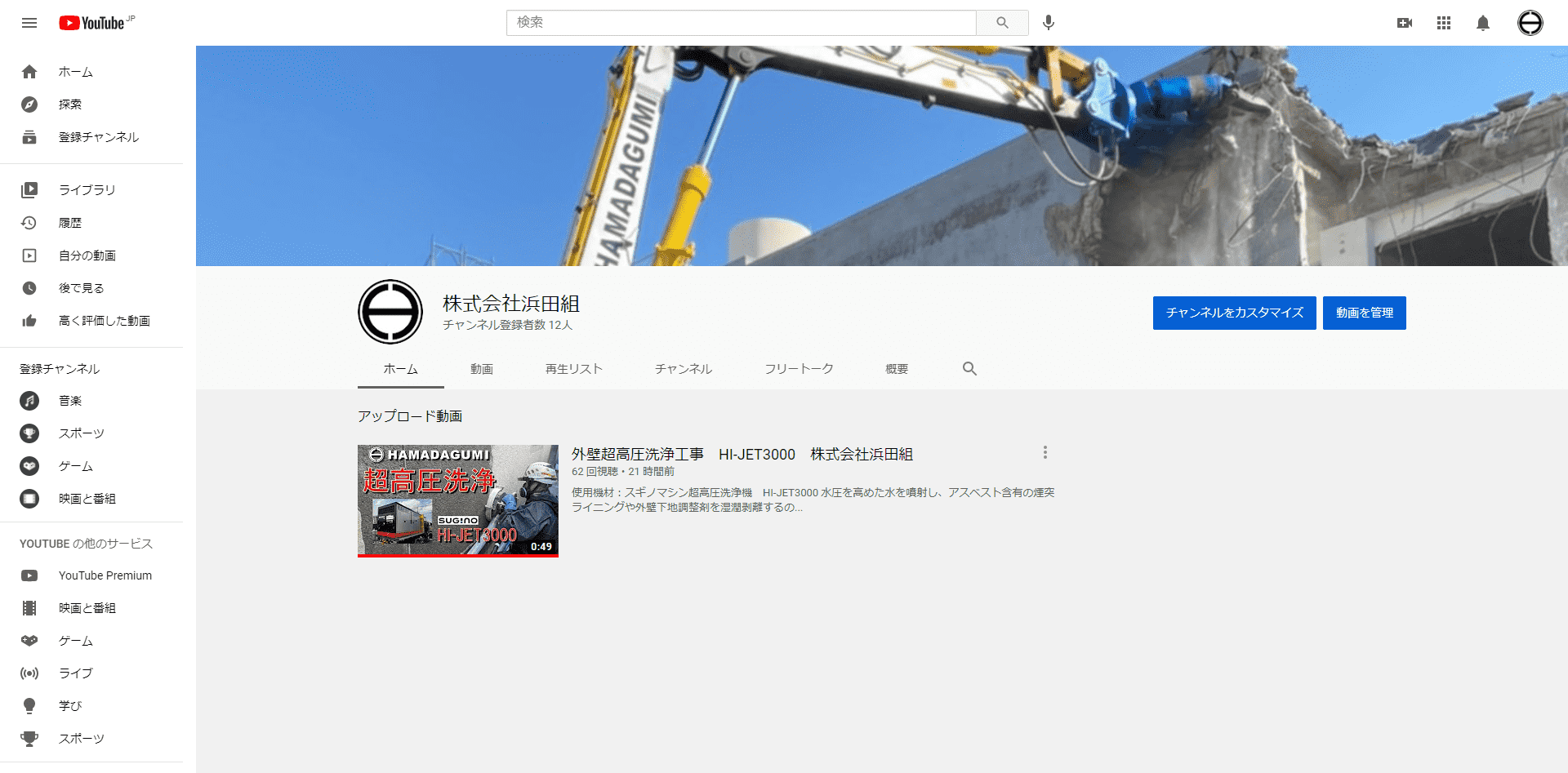Open the 音楽 subscribed channel
The width and height of the screenshot is (1568, 773).
pyautogui.click(x=91, y=401)
